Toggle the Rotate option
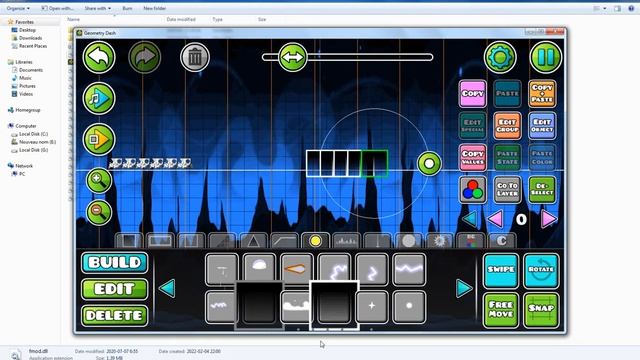This screenshot has width=640, height=360. pyautogui.click(x=541, y=270)
